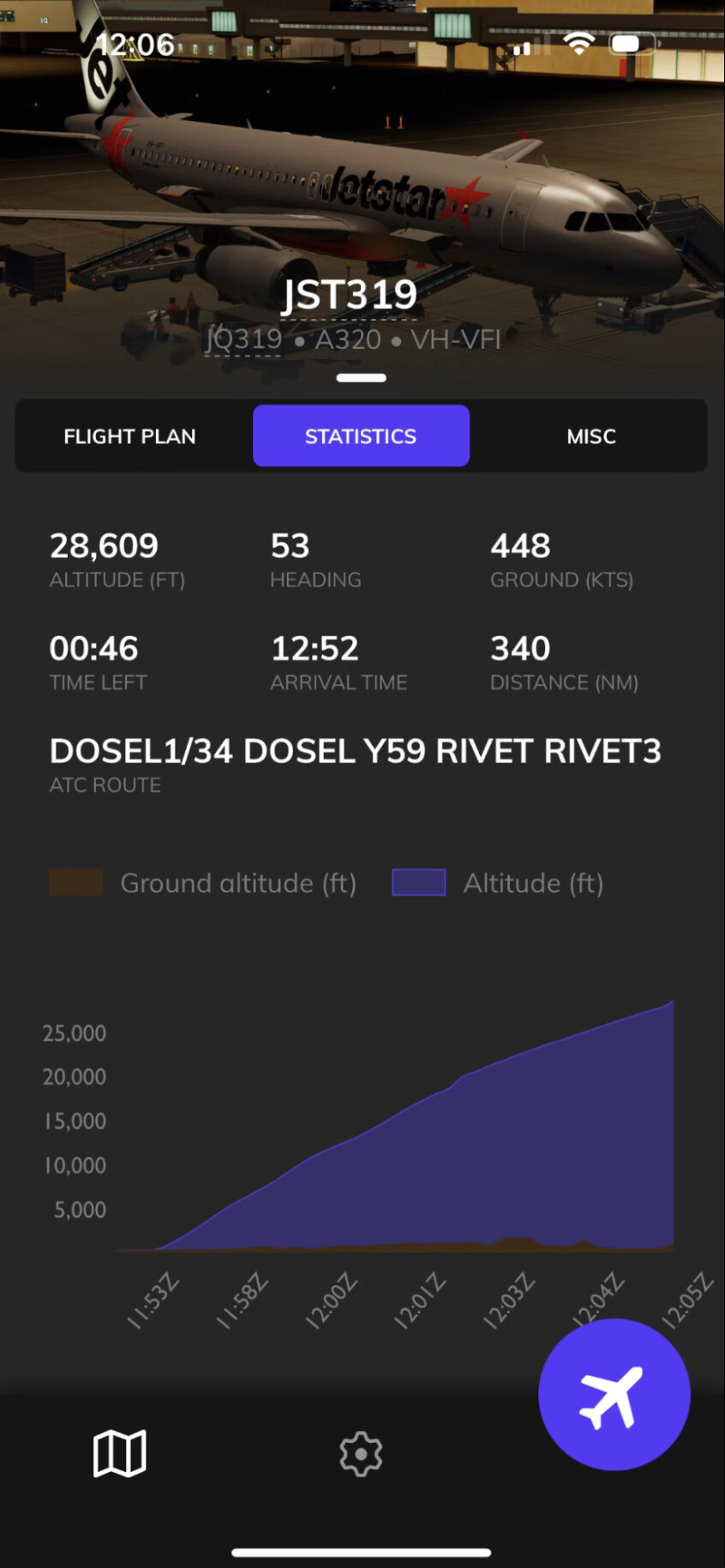Tap the JST319 callsign title
Image resolution: width=725 pixels, height=1568 pixels.
[350, 295]
